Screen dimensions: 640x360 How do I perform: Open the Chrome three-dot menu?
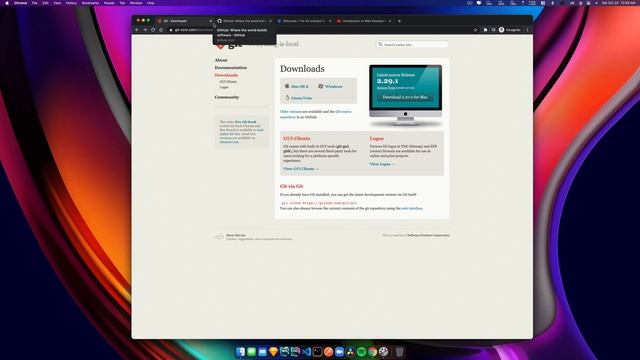pyautogui.click(x=527, y=30)
